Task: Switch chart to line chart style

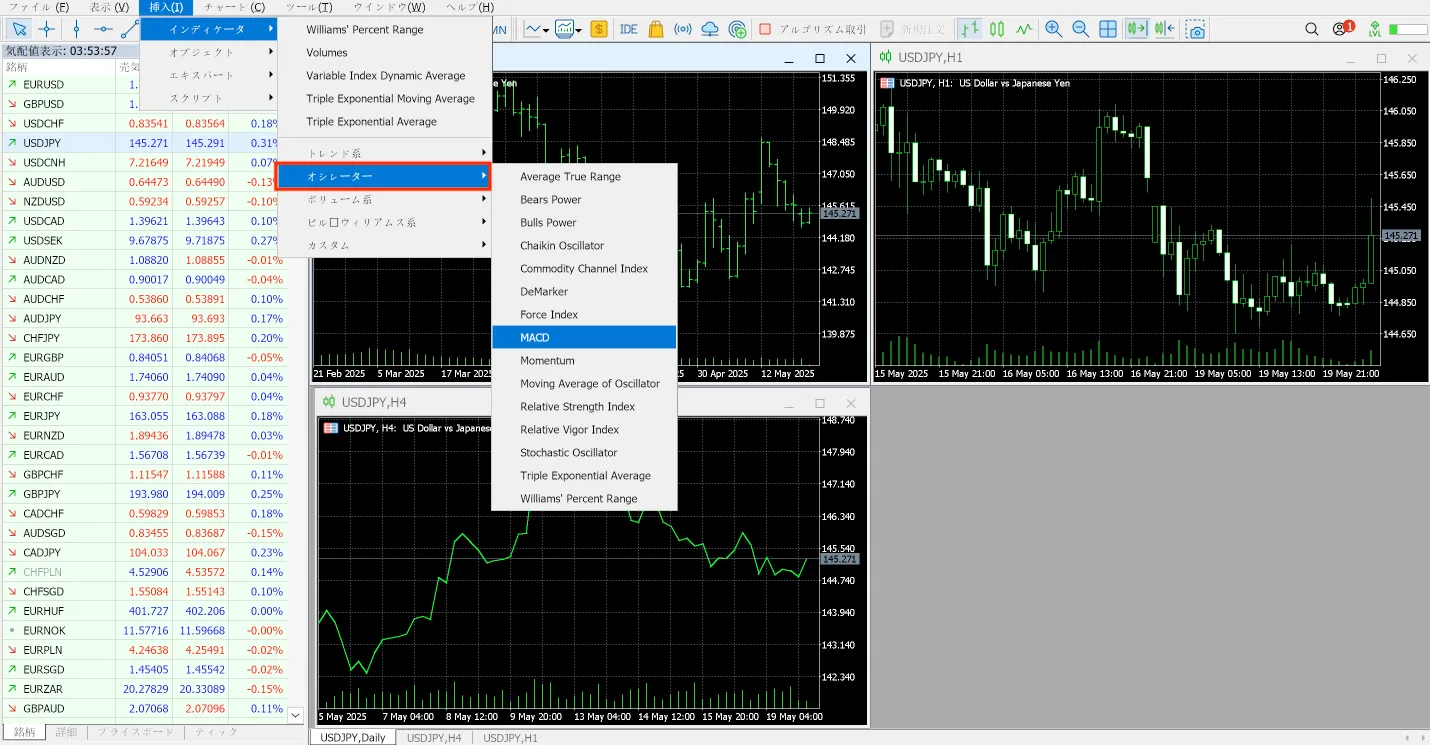Action: tap(1023, 29)
